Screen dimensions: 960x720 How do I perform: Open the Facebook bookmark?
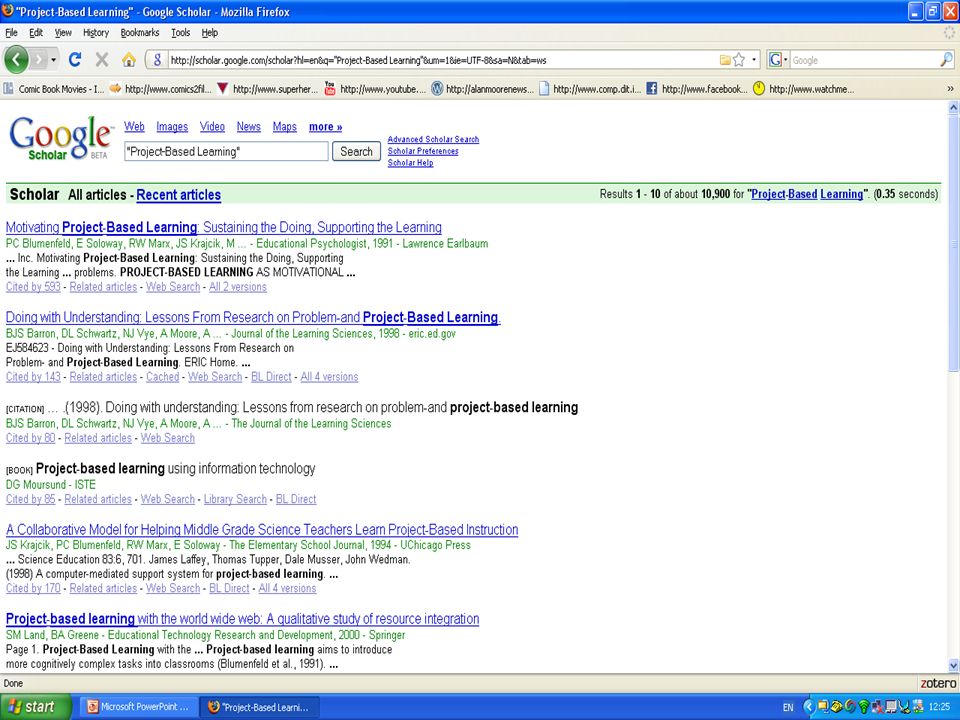click(x=697, y=89)
